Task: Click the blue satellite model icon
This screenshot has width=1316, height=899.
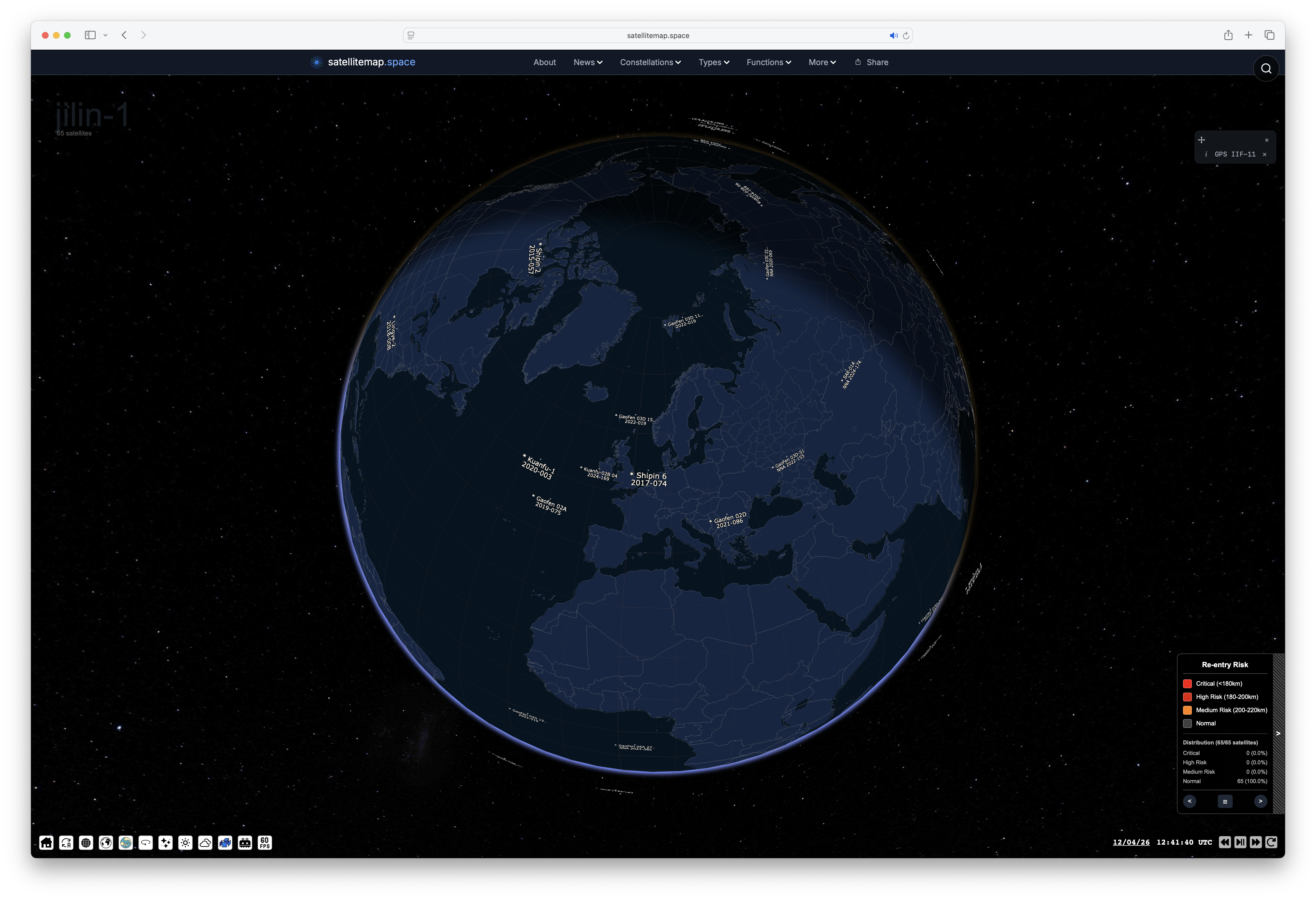Action: 225,842
